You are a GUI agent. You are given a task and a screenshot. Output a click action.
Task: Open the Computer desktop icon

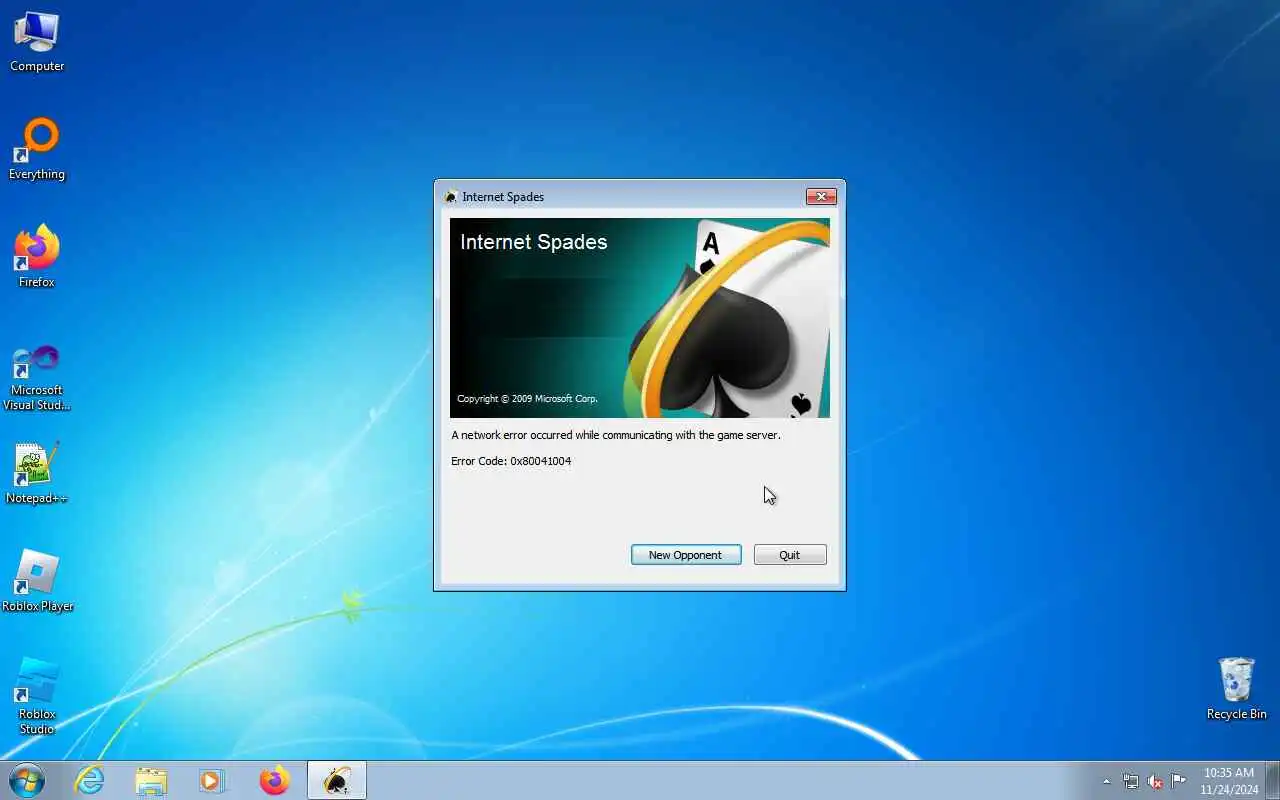point(37,42)
